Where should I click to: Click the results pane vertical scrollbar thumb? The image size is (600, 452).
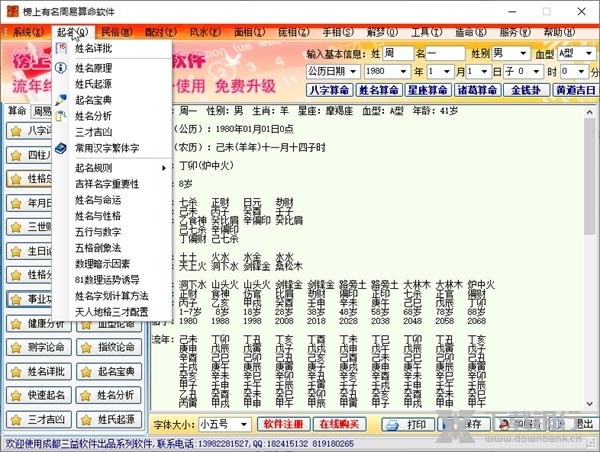590,176
